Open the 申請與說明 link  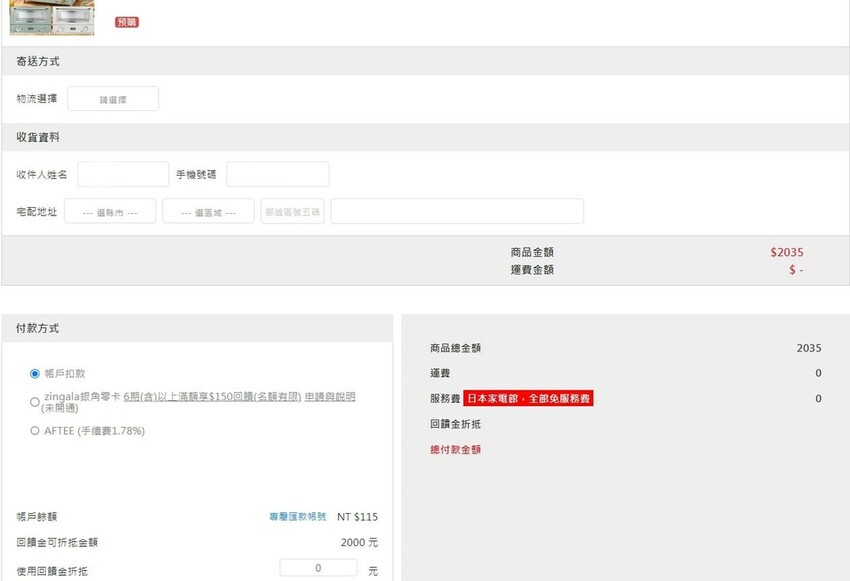tap(330, 397)
